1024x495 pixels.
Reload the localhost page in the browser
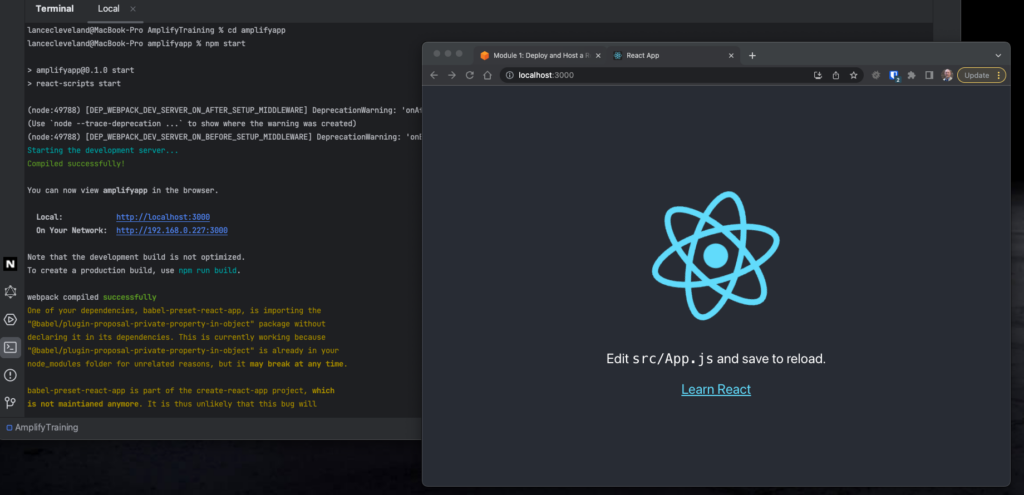[469, 75]
